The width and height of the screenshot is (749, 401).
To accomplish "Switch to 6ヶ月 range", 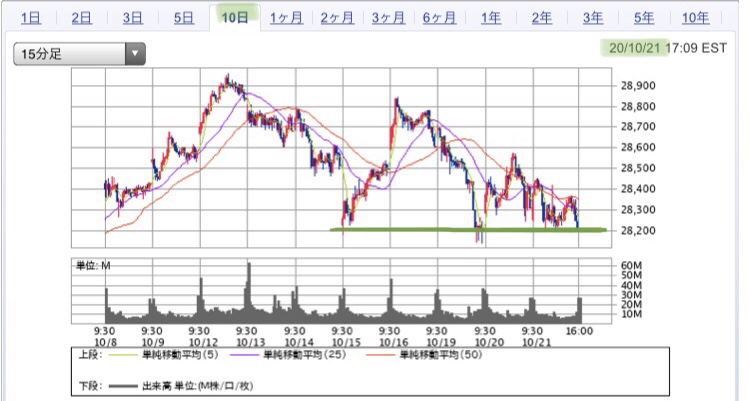I will (439, 18).
